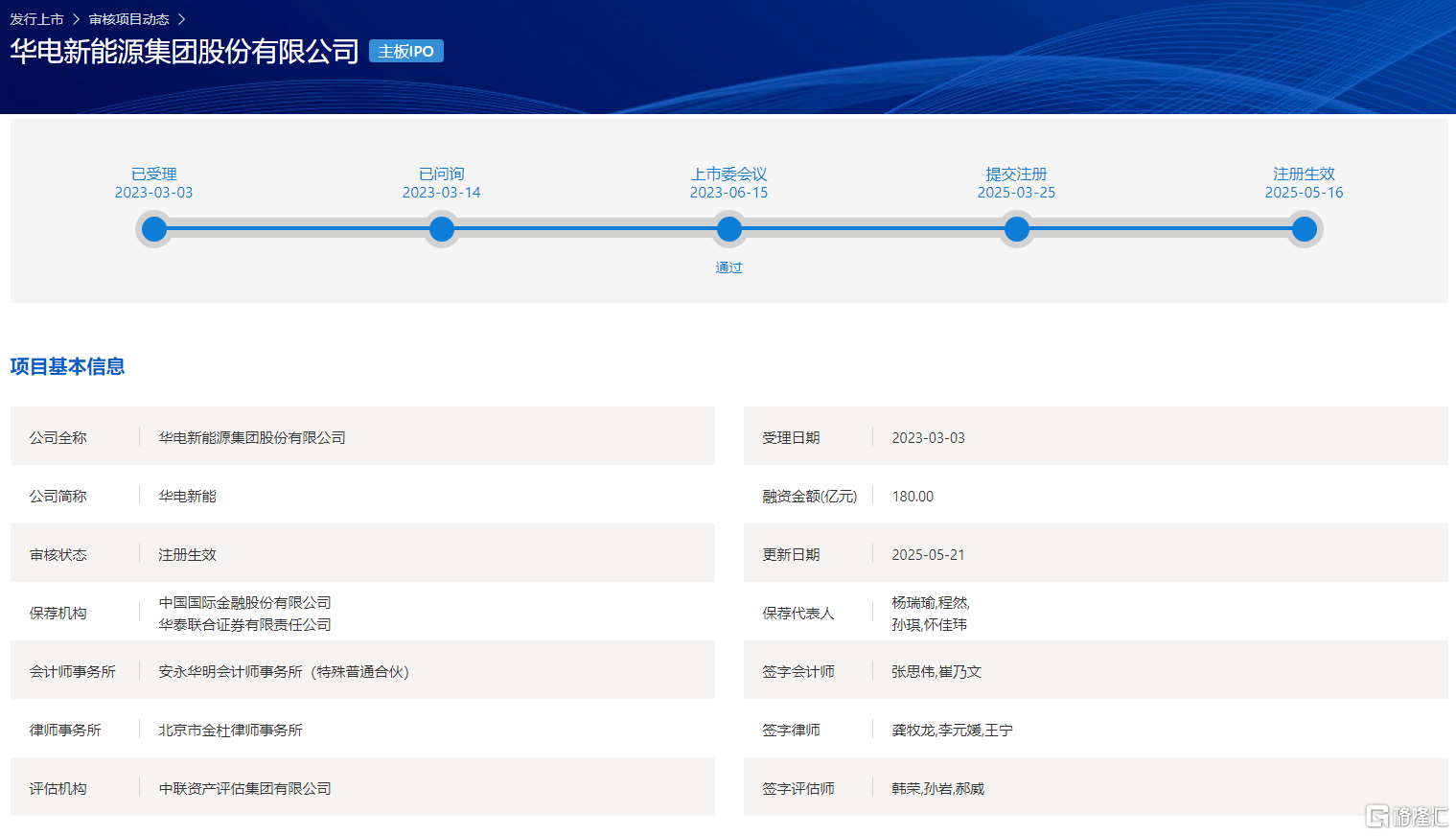Select the 提交注册 timeline node circle

pos(1017,229)
